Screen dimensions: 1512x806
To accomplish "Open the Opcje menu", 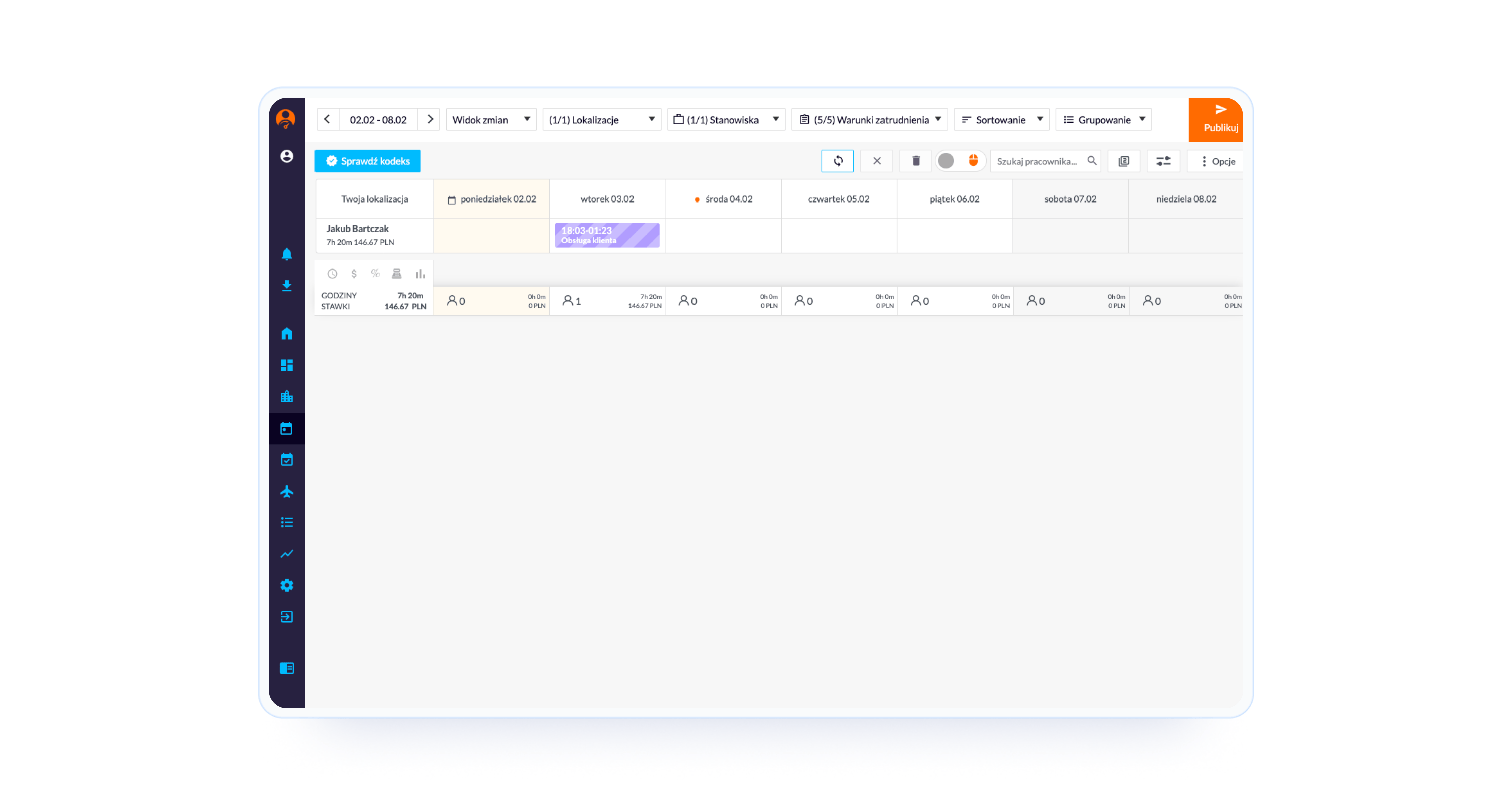I will pos(1217,161).
